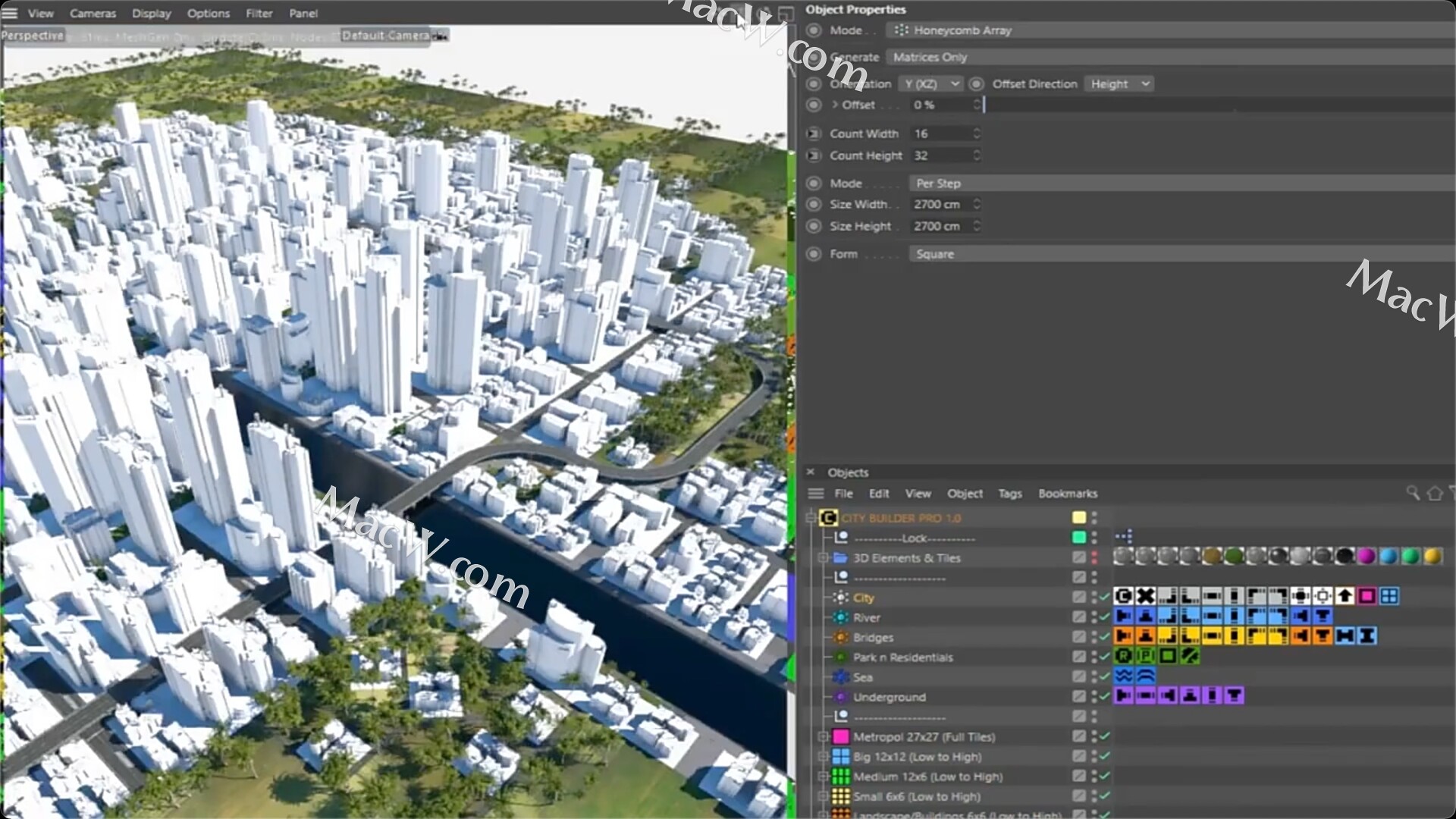Viewport: 1456px width, 819px height.
Task: Click the white C city tile icon
Action: (1123, 597)
